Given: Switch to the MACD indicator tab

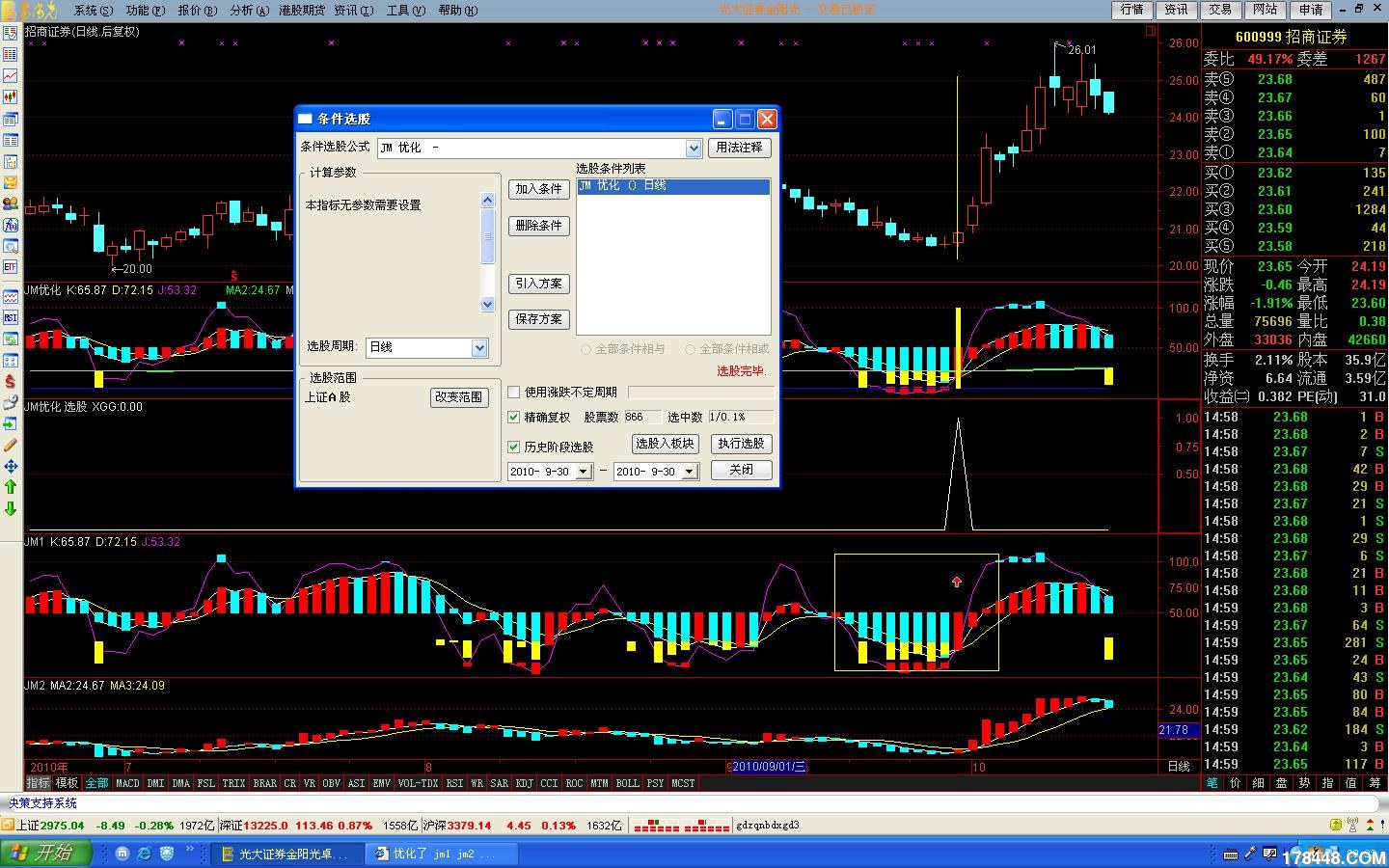Looking at the screenshot, I should [127, 783].
